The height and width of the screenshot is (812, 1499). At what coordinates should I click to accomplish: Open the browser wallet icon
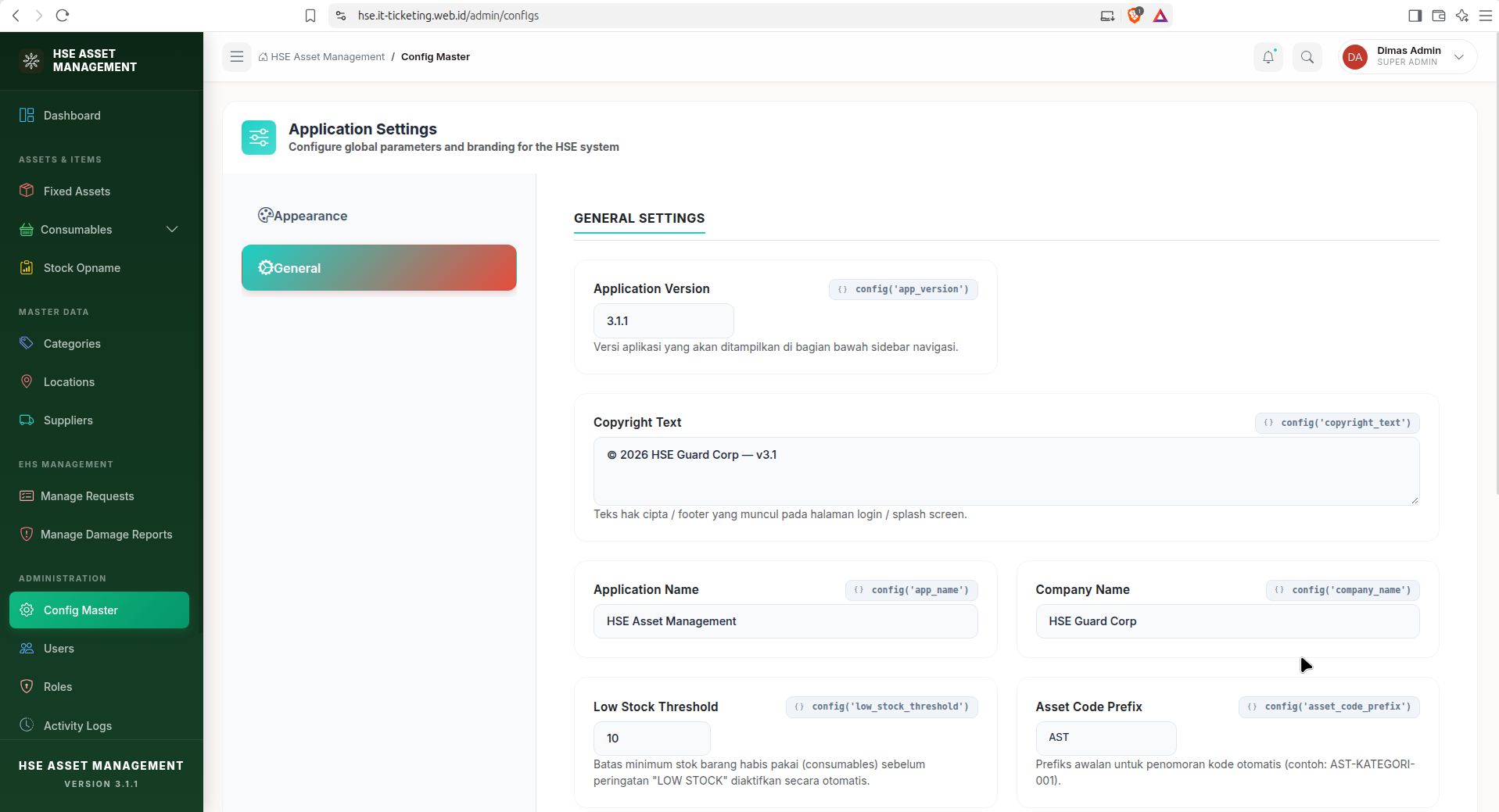(x=1438, y=16)
